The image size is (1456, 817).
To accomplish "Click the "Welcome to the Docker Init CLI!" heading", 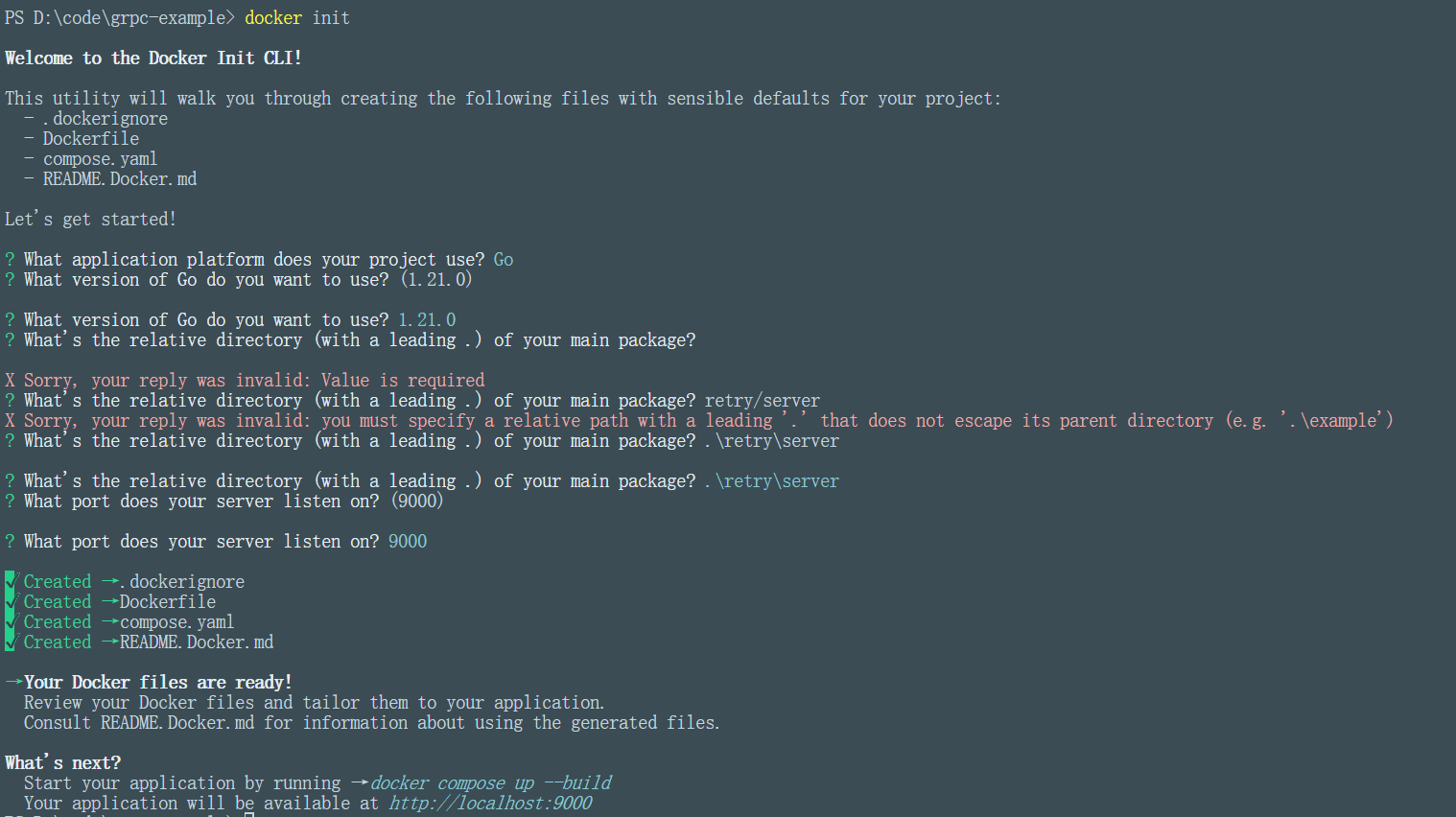I will [153, 58].
